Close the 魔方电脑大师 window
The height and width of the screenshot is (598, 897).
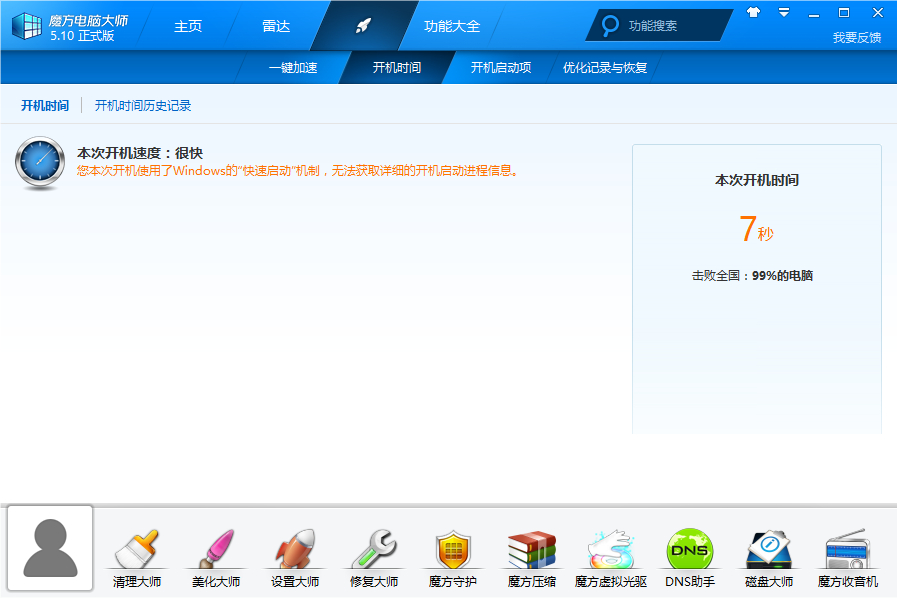click(878, 12)
